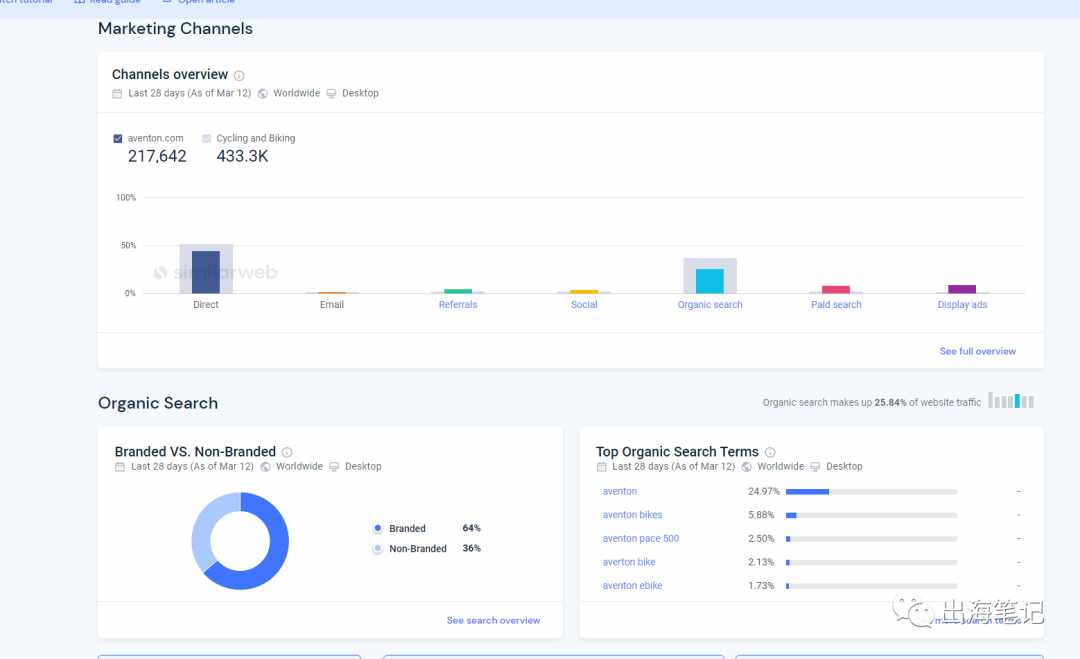Screen dimensions: 1080x659
Task: Click calendar icon under Top Organic Search Terms
Action: [x=601, y=467]
